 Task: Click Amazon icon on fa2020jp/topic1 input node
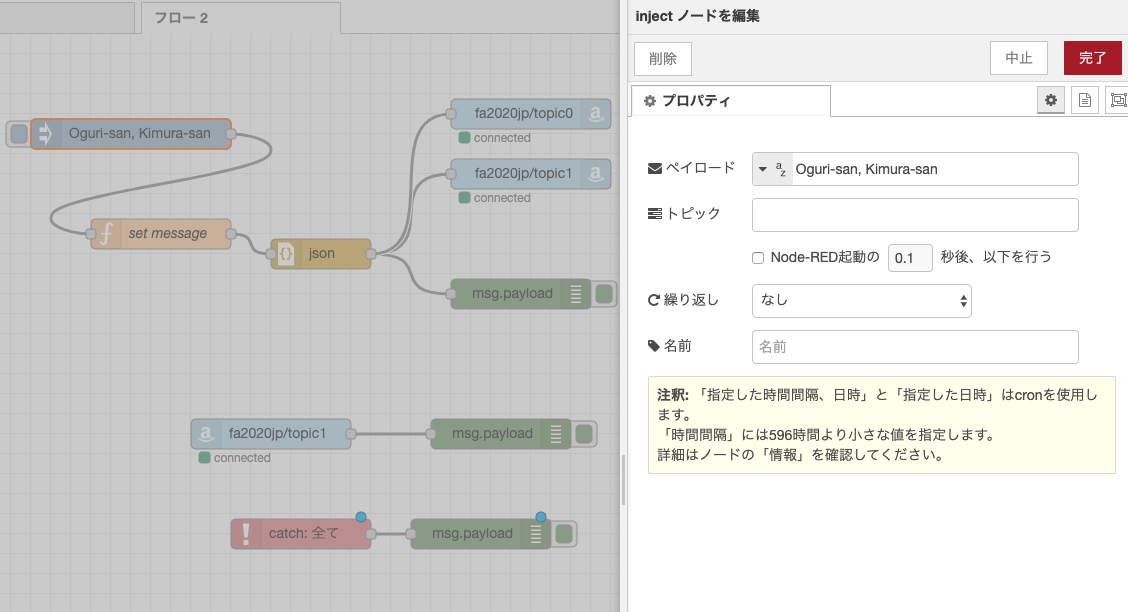tap(205, 434)
